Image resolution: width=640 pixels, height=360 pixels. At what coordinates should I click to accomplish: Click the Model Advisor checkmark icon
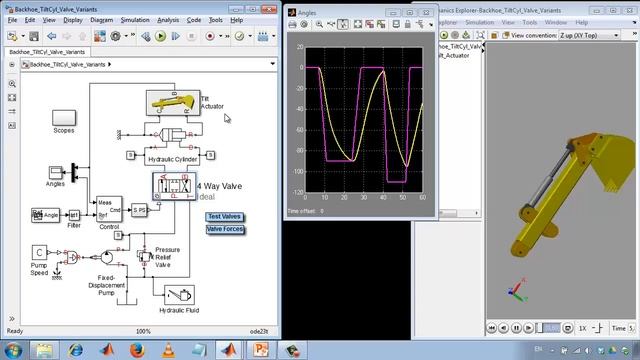click(240, 36)
